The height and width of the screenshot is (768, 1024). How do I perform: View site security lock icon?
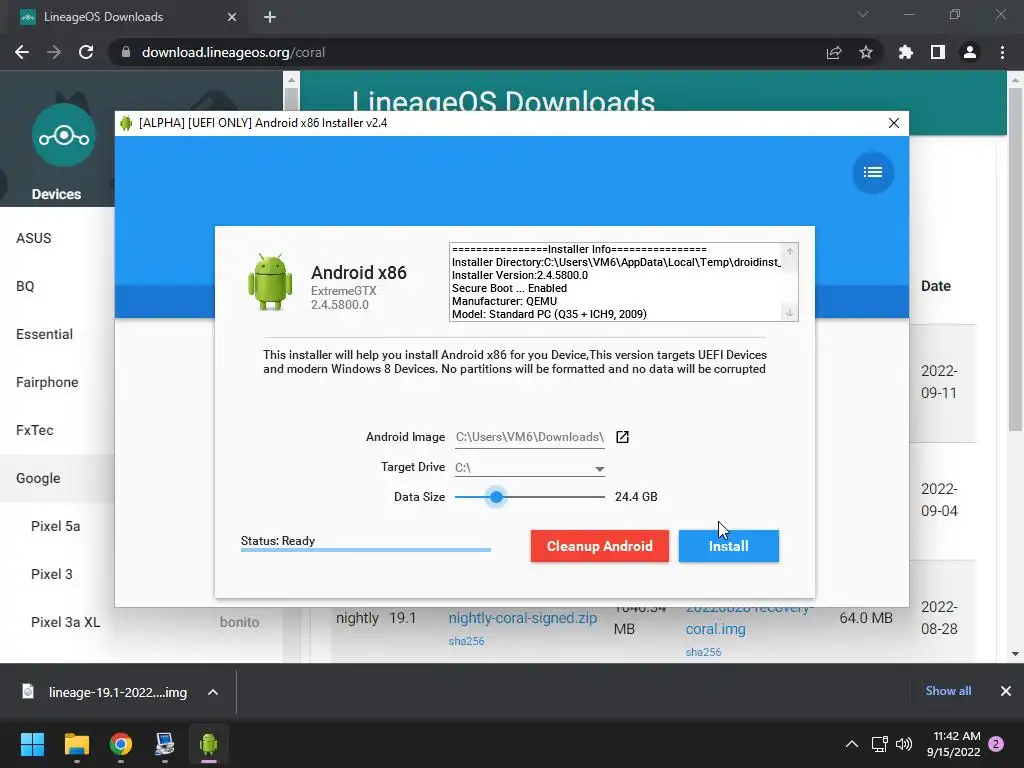pyautogui.click(x=125, y=52)
